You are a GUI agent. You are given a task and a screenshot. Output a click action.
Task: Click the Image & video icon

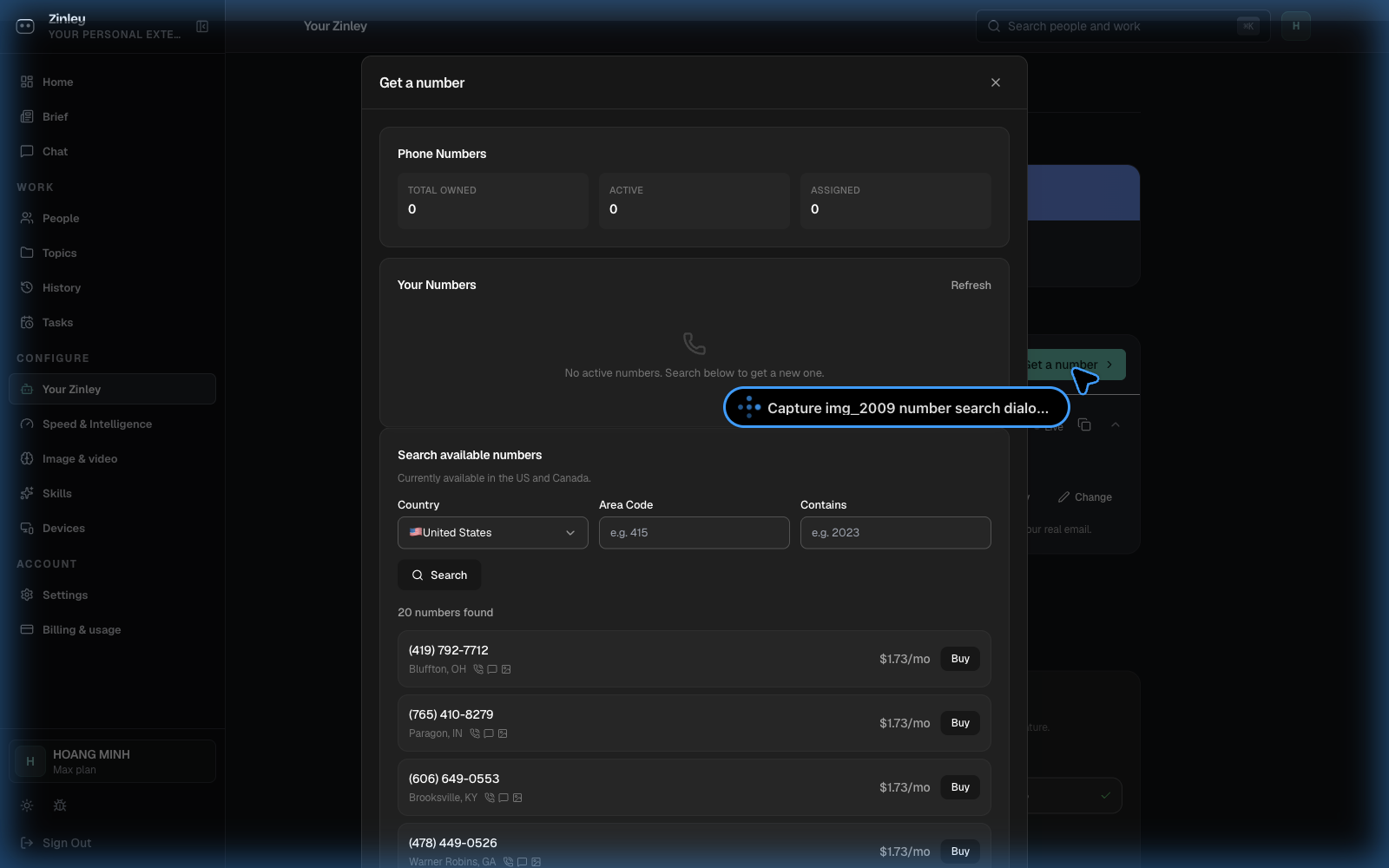pos(27,458)
